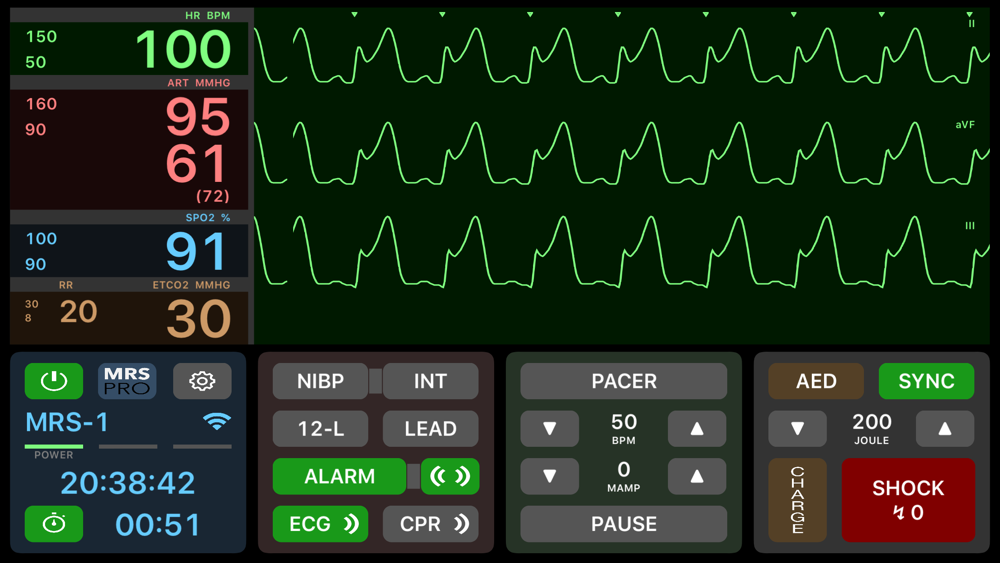Viewport: 1000px width, 563px height.
Task: Select the ETCO2 30 reading
Action: tap(198, 319)
